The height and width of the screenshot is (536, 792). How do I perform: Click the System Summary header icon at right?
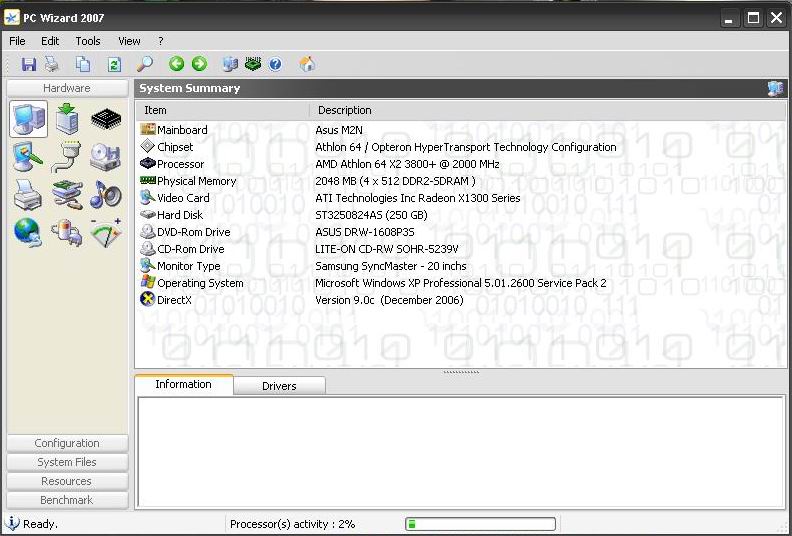(775, 88)
